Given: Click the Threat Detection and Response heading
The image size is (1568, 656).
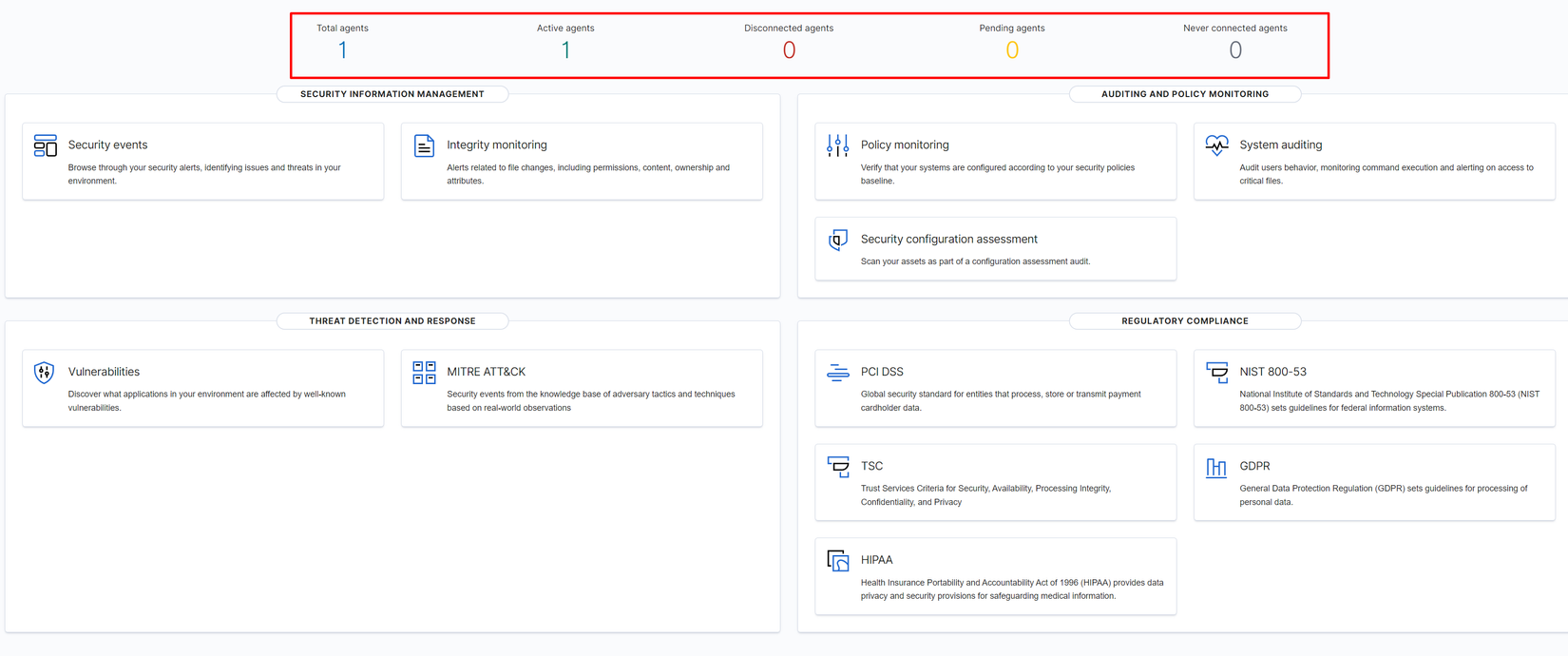Looking at the screenshot, I should 392,321.
